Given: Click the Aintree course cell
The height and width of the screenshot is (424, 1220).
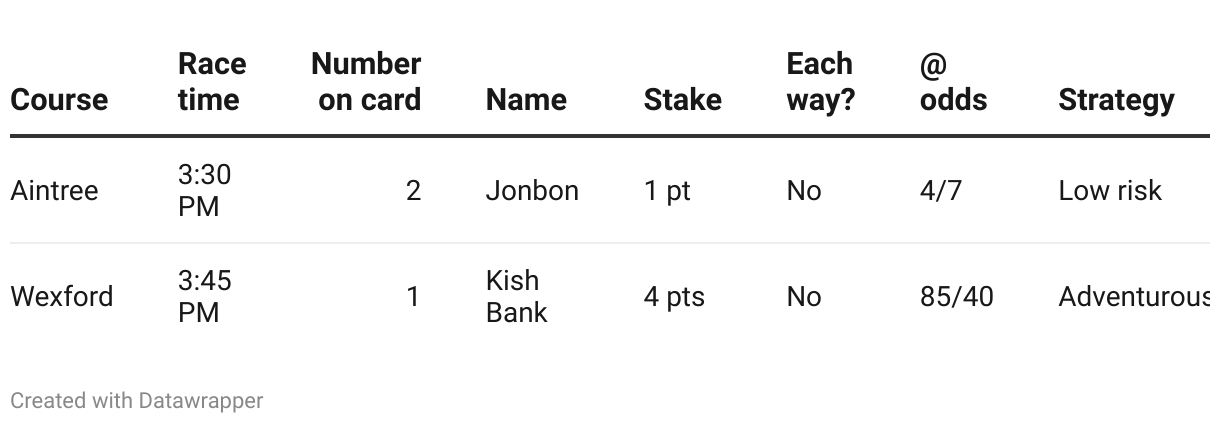Looking at the screenshot, I should point(54,191).
